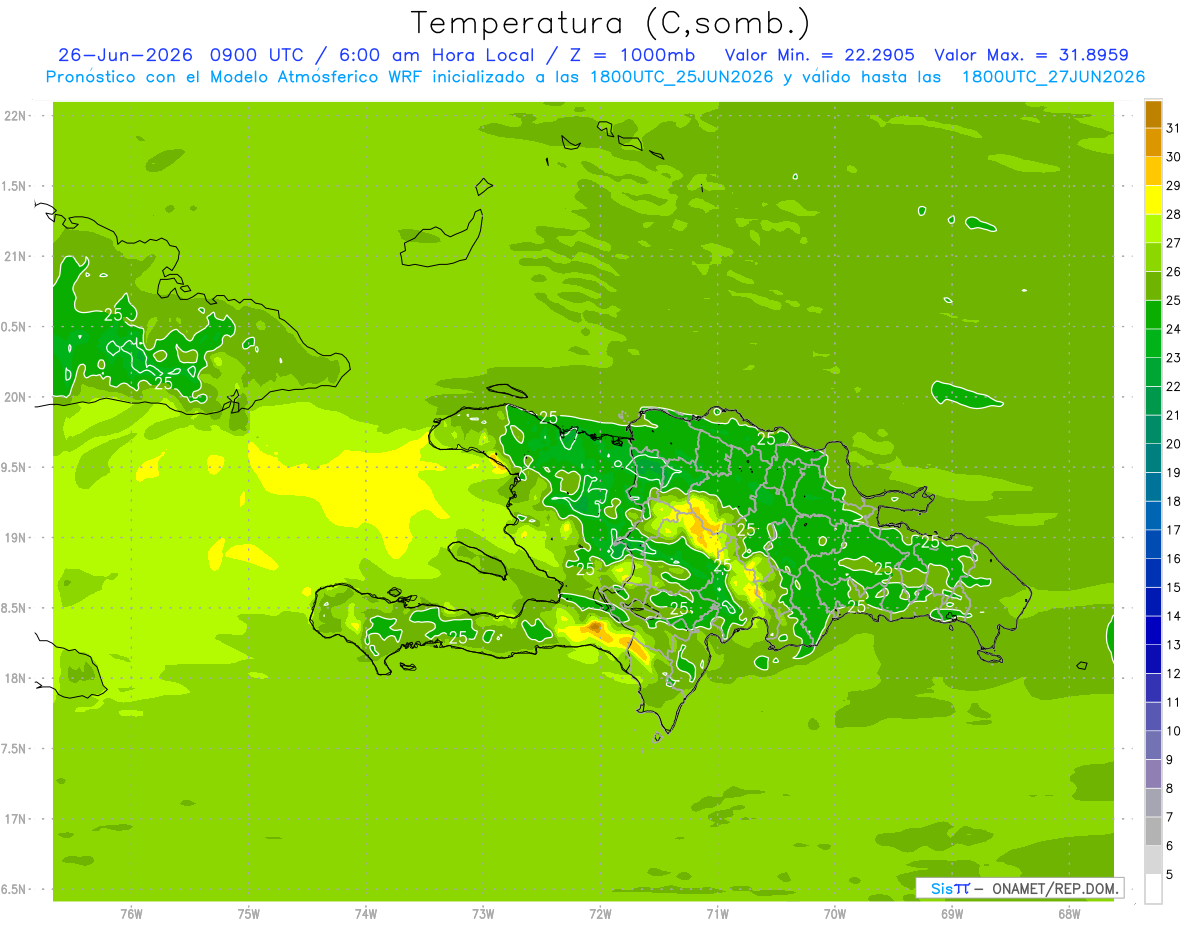Click the "70W" longitude axis label
The image size is (1200, 927).
(x=835, y=913)
